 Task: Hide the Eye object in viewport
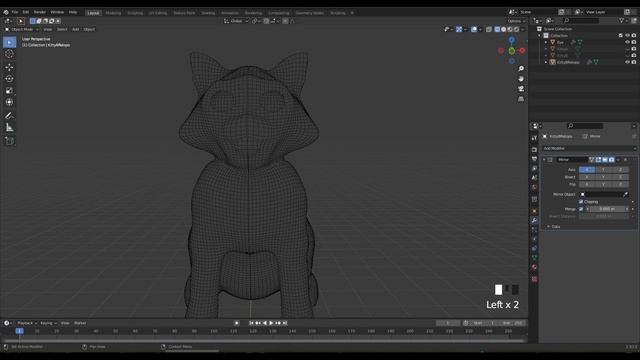[627, 42]
